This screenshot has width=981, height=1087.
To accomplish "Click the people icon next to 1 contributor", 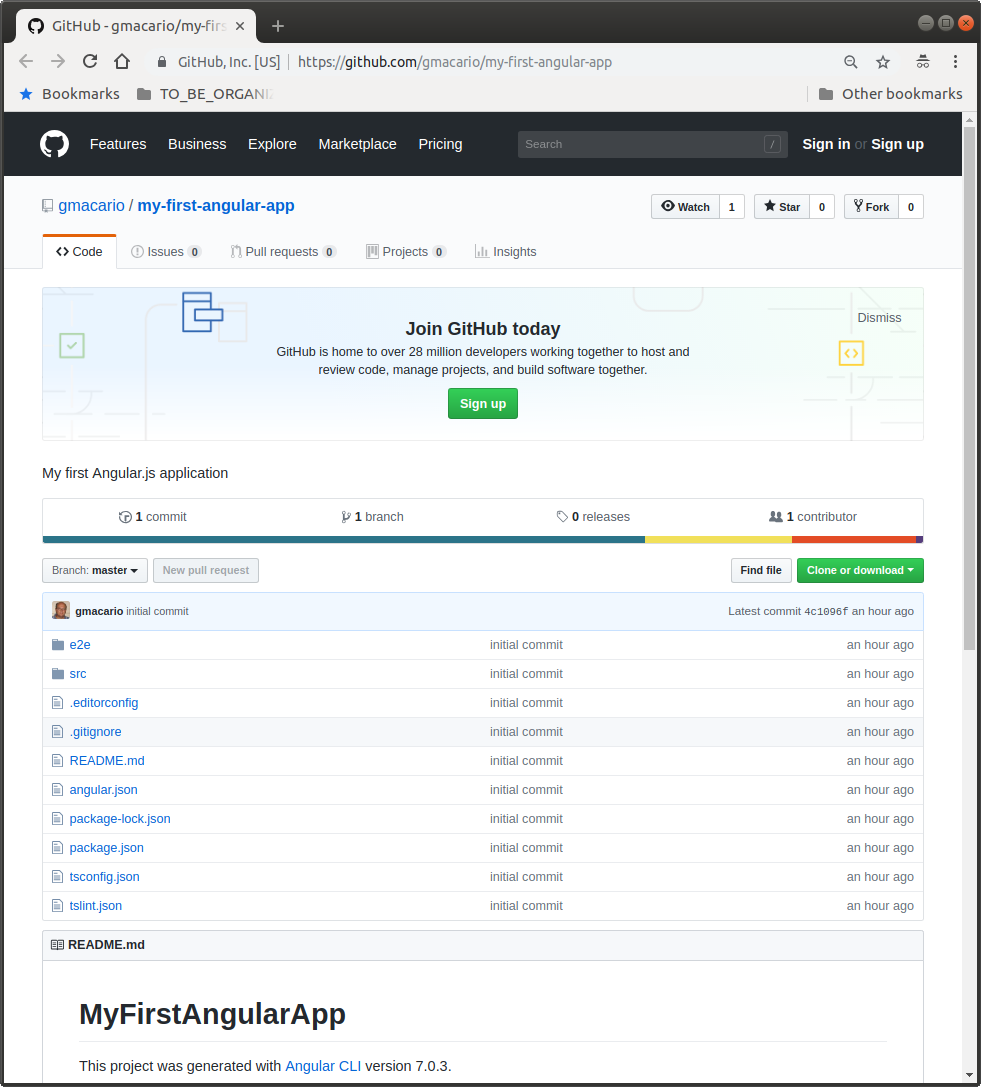I will point(776,516).
